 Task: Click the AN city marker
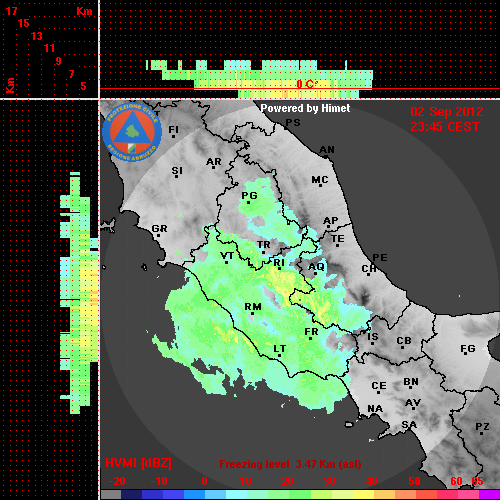(x=326, y=156)
